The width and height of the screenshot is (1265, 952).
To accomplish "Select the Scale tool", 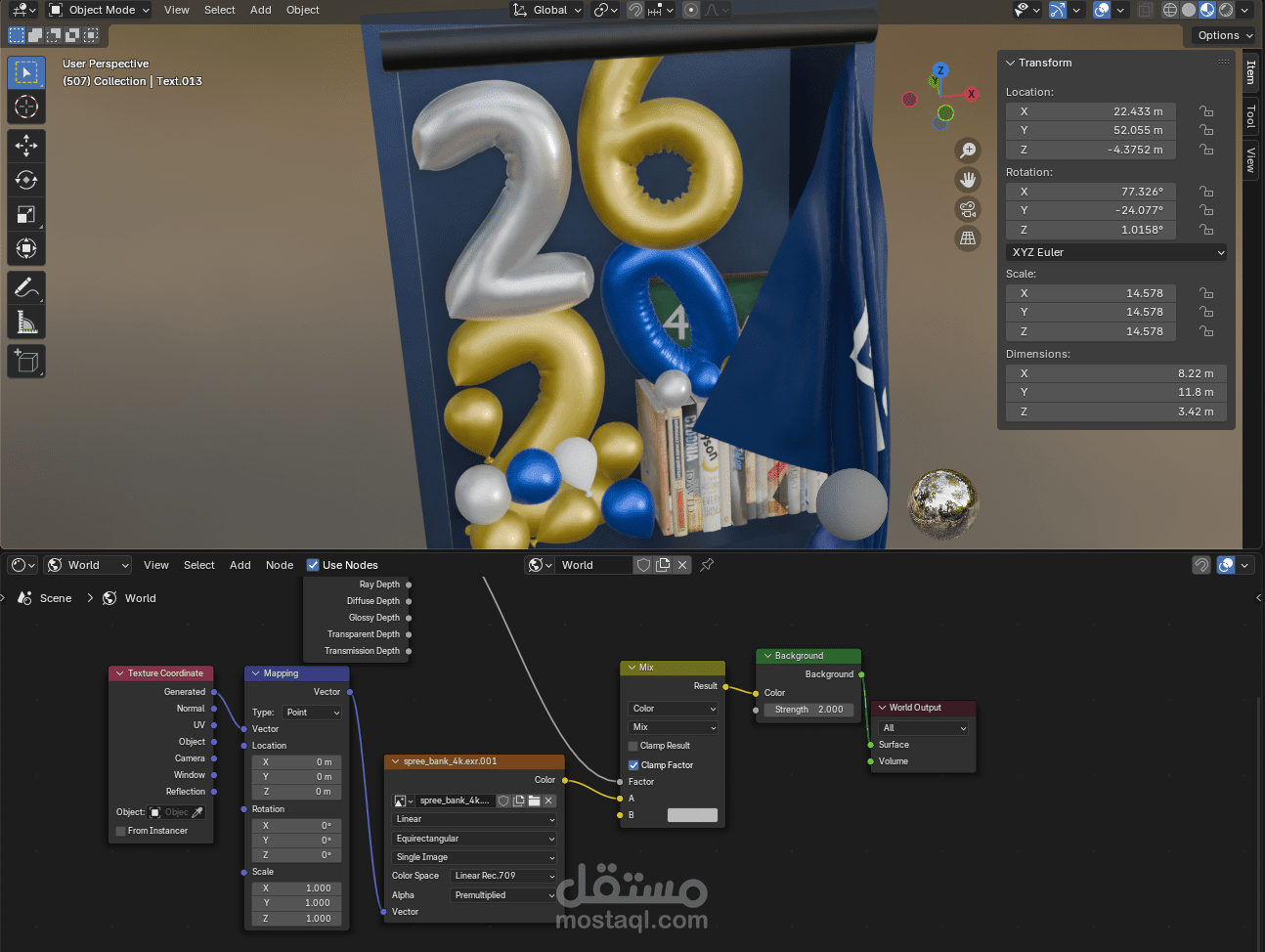I will [x=26, y=214].
